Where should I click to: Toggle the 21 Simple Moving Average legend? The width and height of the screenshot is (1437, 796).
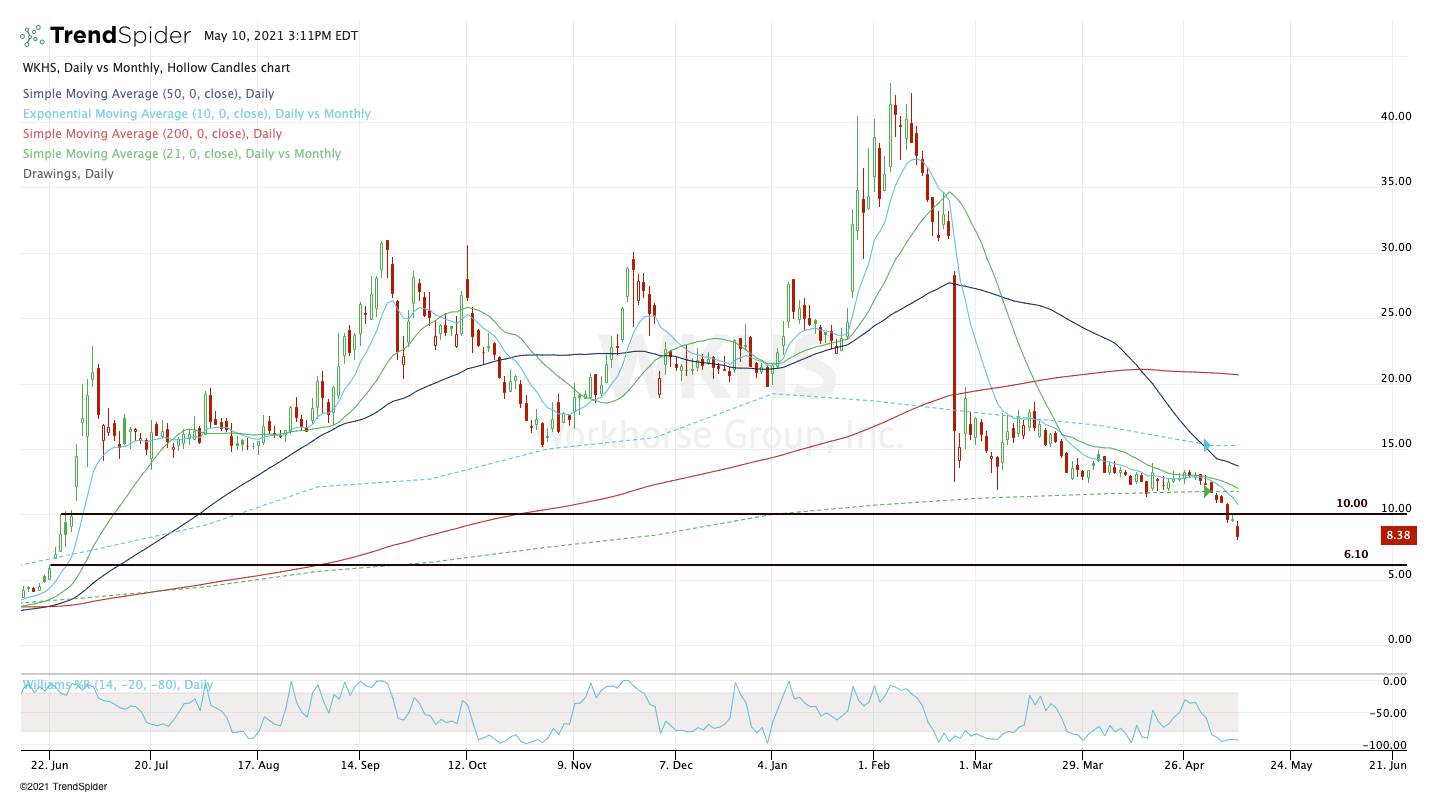coord(181,154)
